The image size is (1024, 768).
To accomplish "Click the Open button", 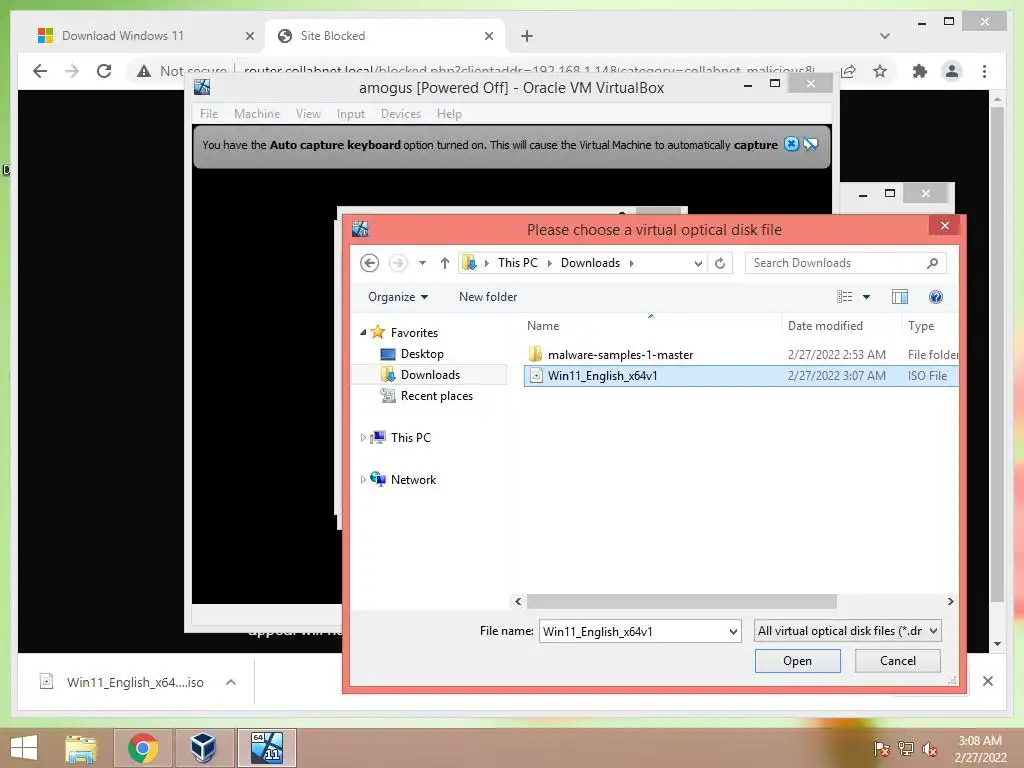I will point(797,661).
